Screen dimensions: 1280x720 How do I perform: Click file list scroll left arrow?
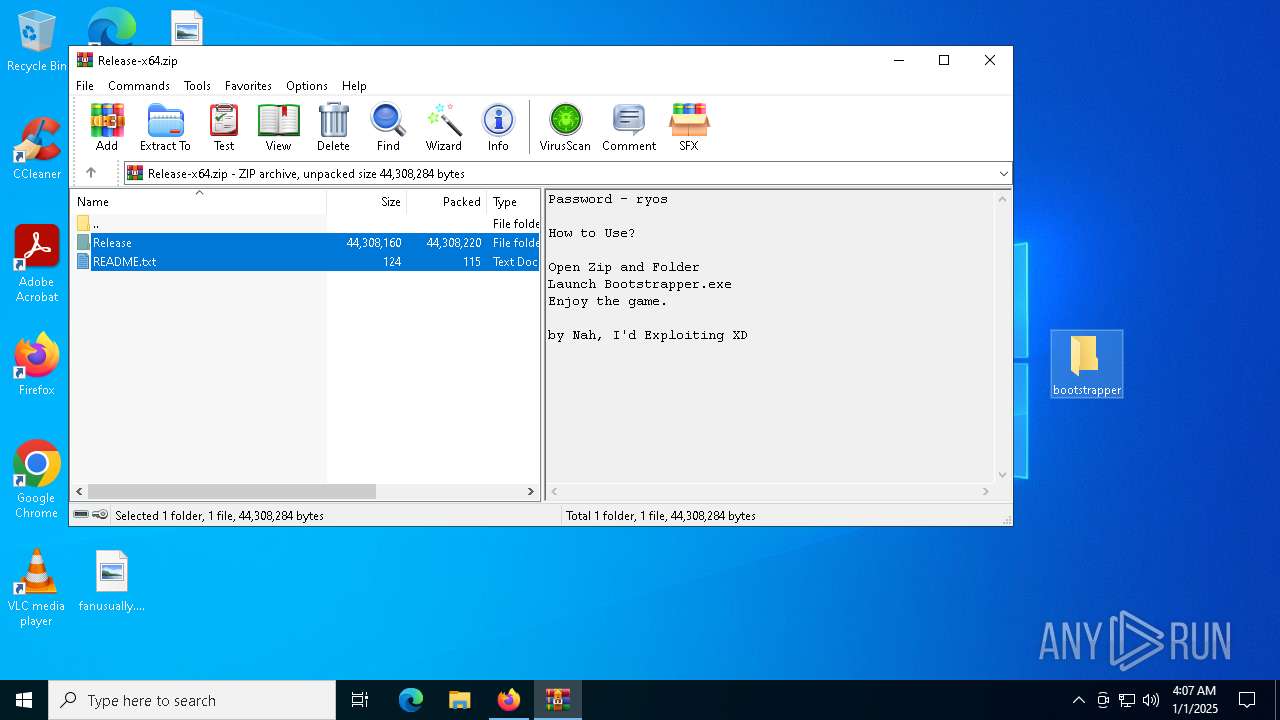80,492
